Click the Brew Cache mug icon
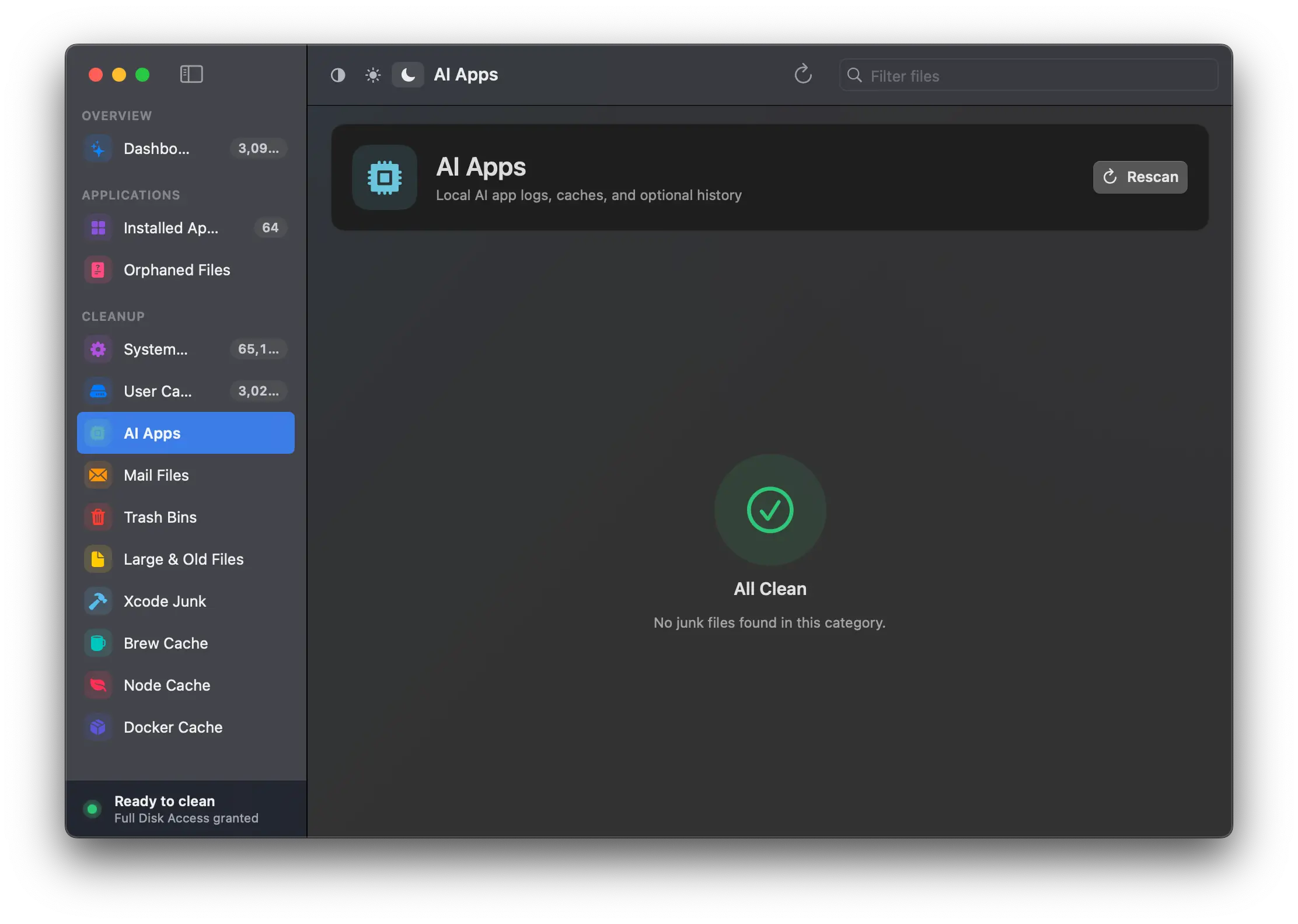The image size is (1298, 924). (98, 643)
